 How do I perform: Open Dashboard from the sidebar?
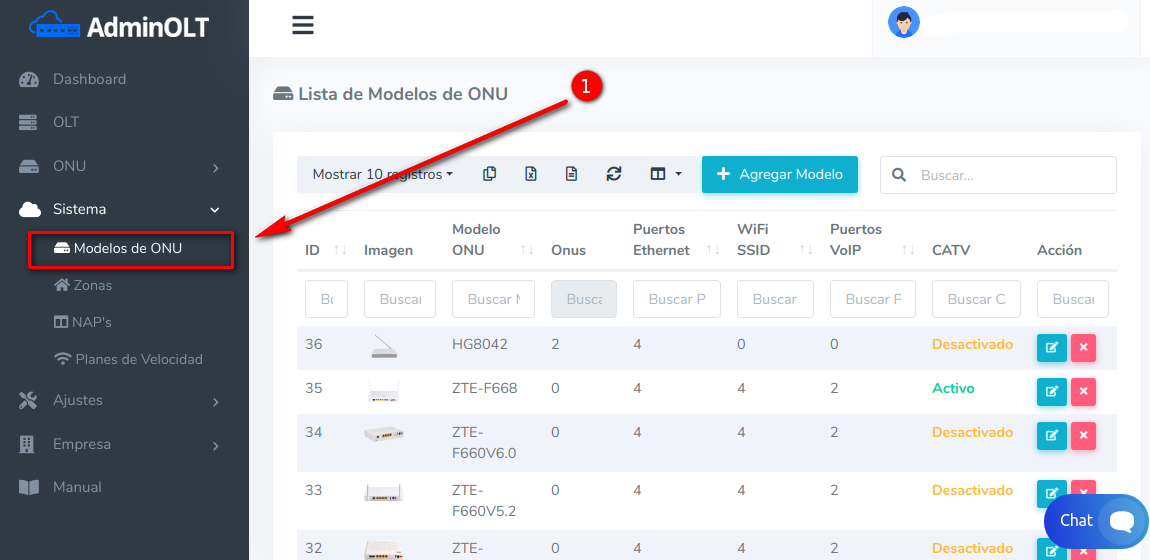click(x=89, y=79)
